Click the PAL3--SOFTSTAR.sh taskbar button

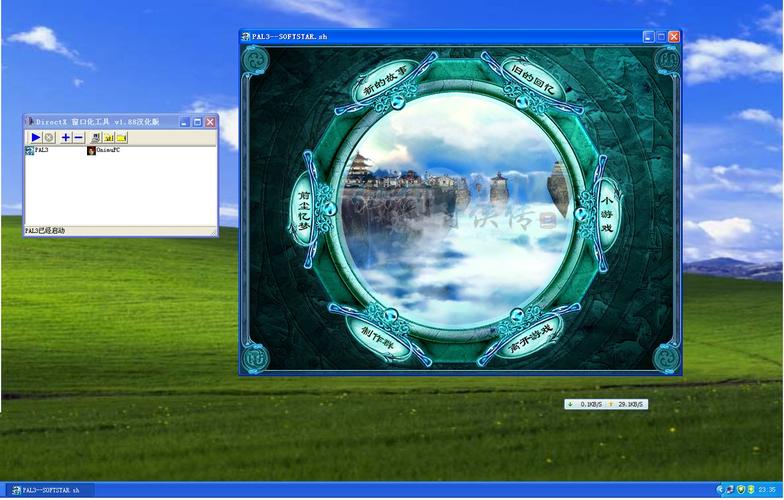click(48, 491)
